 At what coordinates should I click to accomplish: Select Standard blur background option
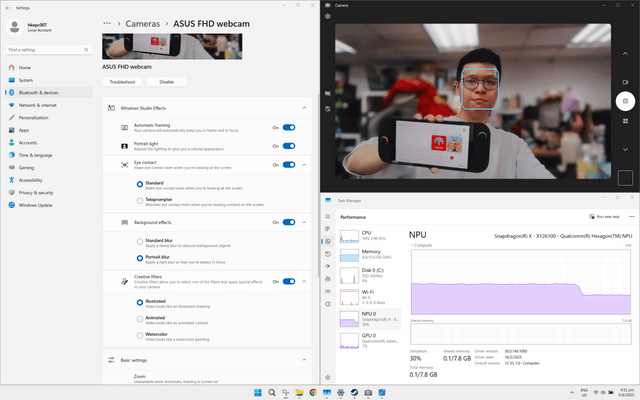[140, 242]
